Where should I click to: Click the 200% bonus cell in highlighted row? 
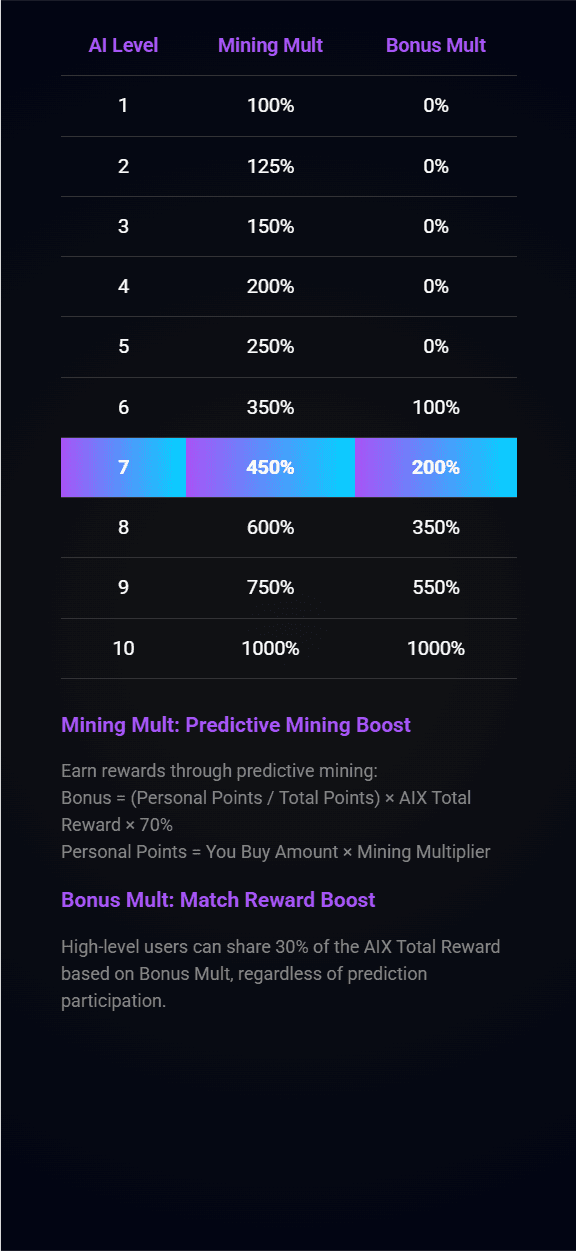(436, 467)
